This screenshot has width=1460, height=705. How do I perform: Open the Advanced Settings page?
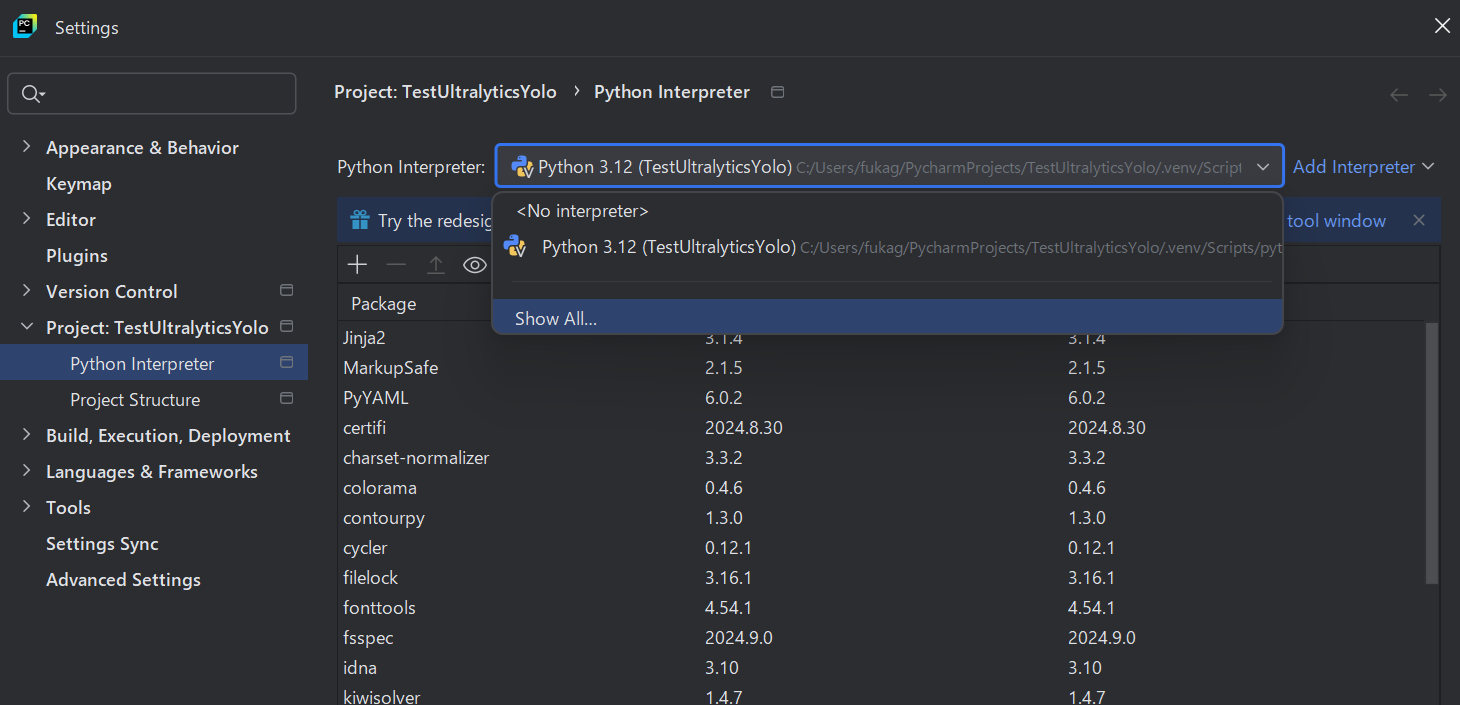click(123, 579)
